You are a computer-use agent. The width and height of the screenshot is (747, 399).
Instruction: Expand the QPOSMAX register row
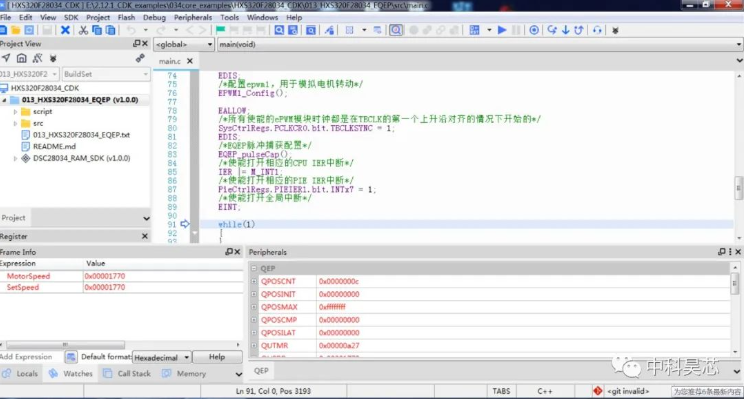click(254, 307)
